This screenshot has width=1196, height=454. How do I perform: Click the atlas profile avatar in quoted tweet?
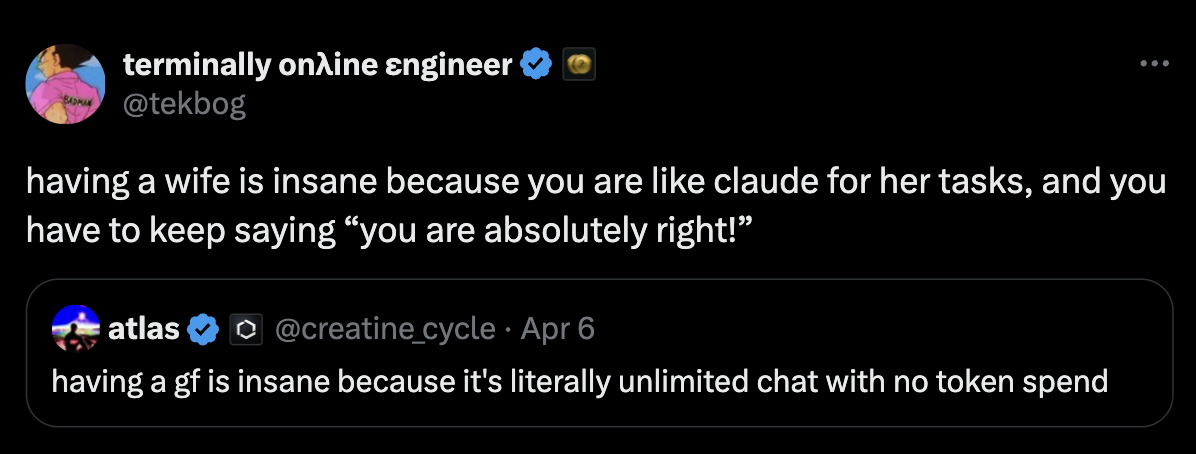75,328
